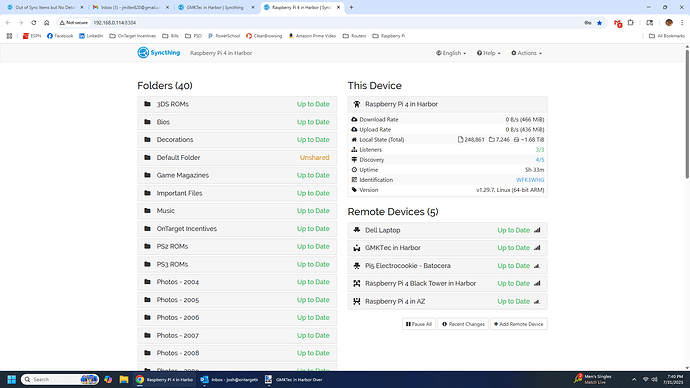This screenshot has width=690, height=388.
Task: Click the Syncthing logo icon
Action: click(143, 53)
